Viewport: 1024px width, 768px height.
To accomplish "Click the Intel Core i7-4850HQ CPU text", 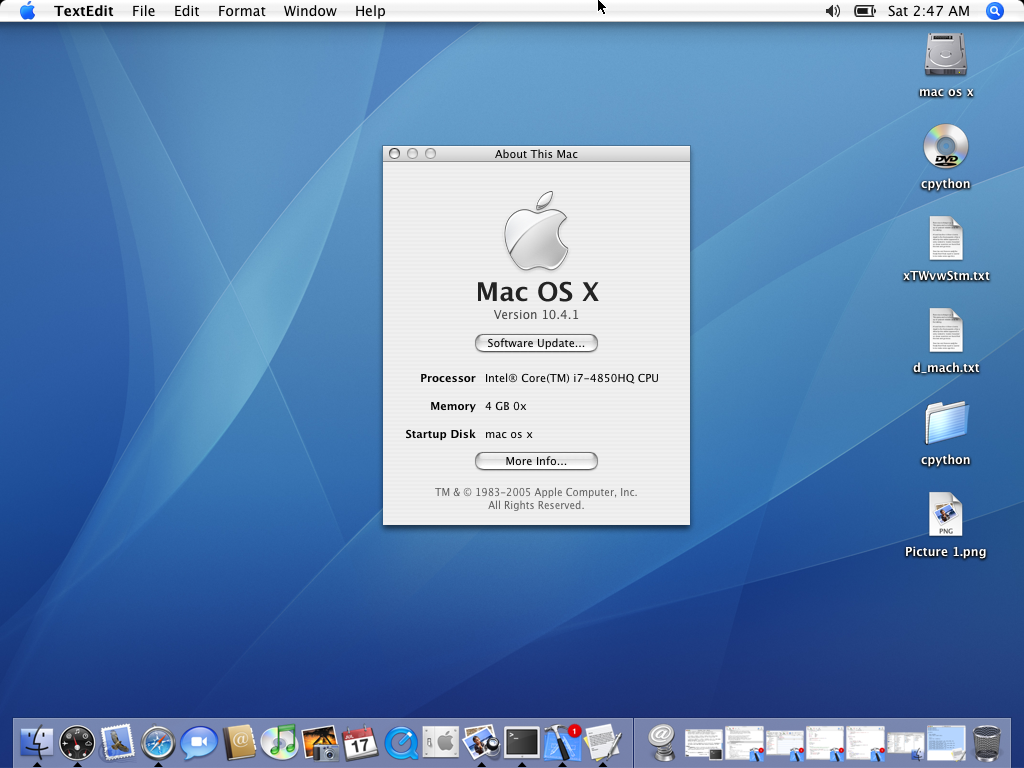I will [571, 378].
